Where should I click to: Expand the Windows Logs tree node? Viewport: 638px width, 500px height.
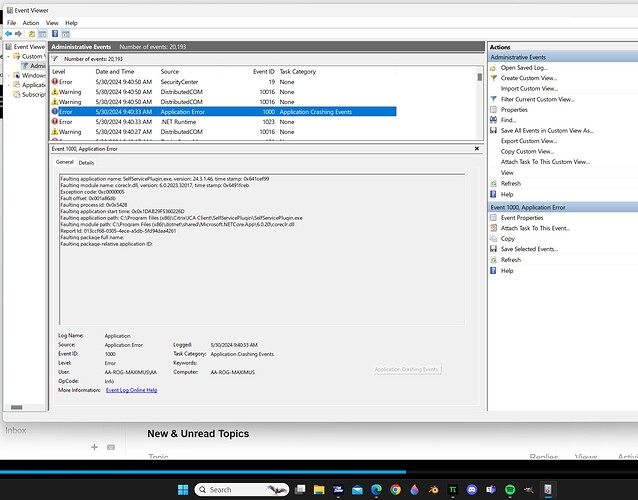coord(9,75)
